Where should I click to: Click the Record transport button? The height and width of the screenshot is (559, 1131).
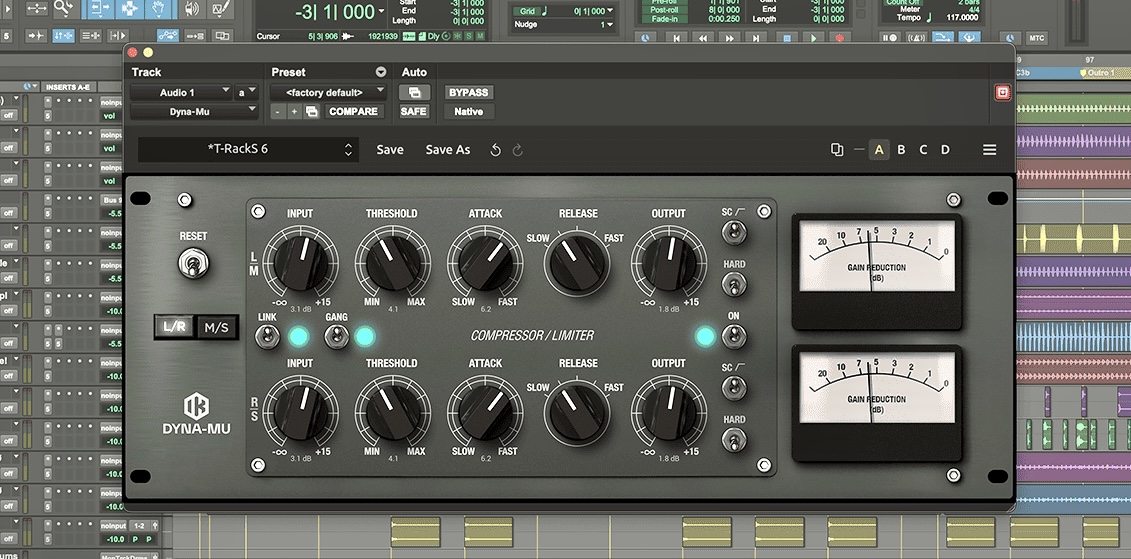(x=840, y=38)
